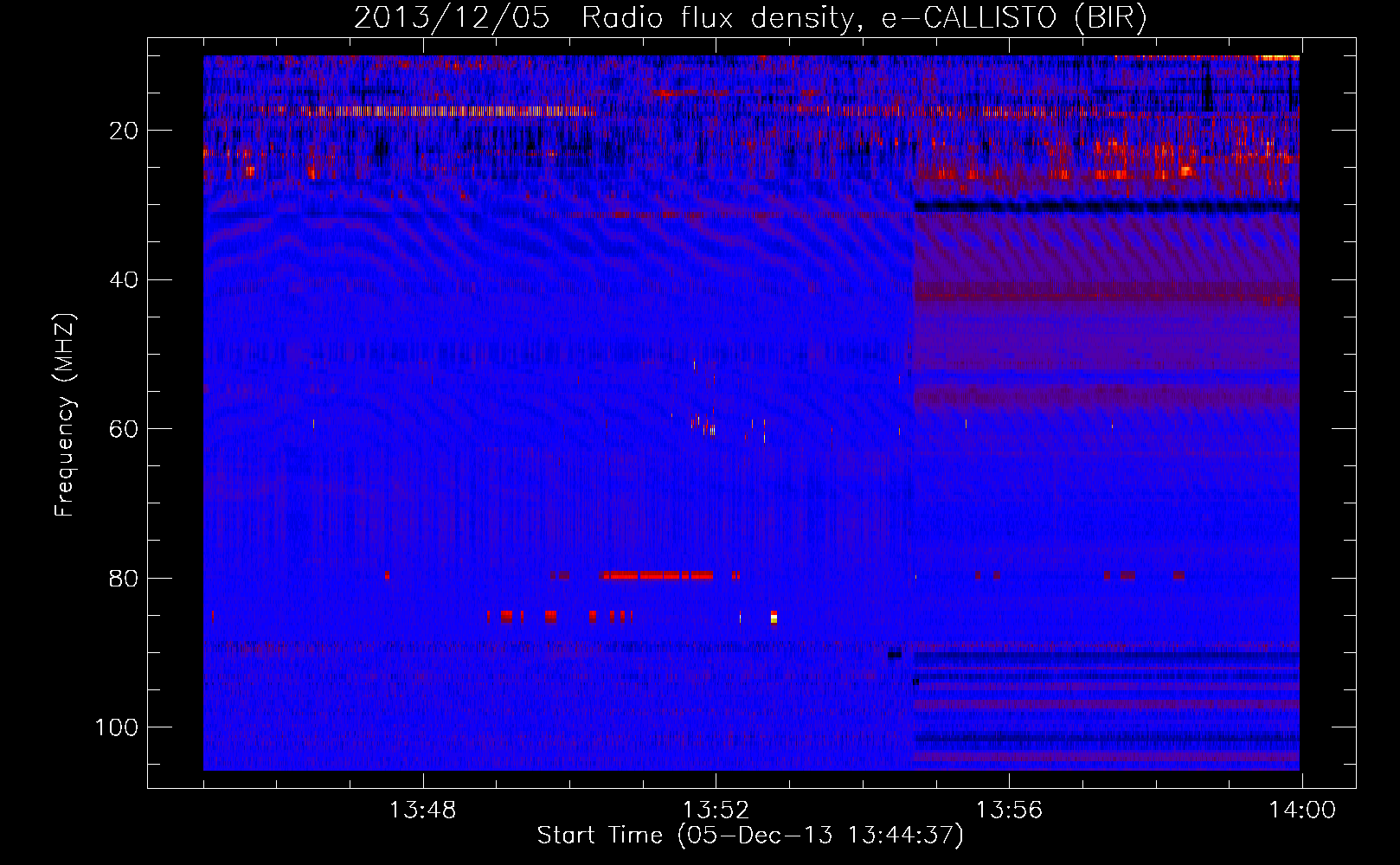Click the long red emission streak at 80 MHz
The width and height of the screenshot is (1400, 865).
pos(657,575)
